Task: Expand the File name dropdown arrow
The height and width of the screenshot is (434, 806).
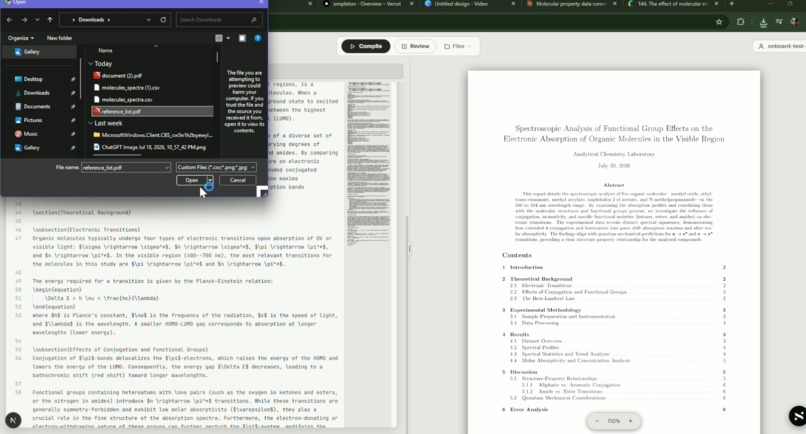Action: click(x=167, y=168)
